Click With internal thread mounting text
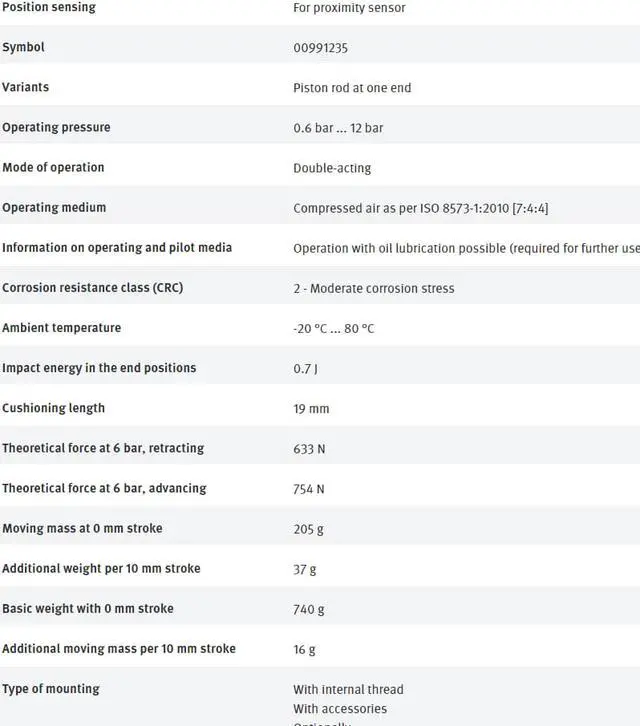640x726 pixels. (348, 689)
